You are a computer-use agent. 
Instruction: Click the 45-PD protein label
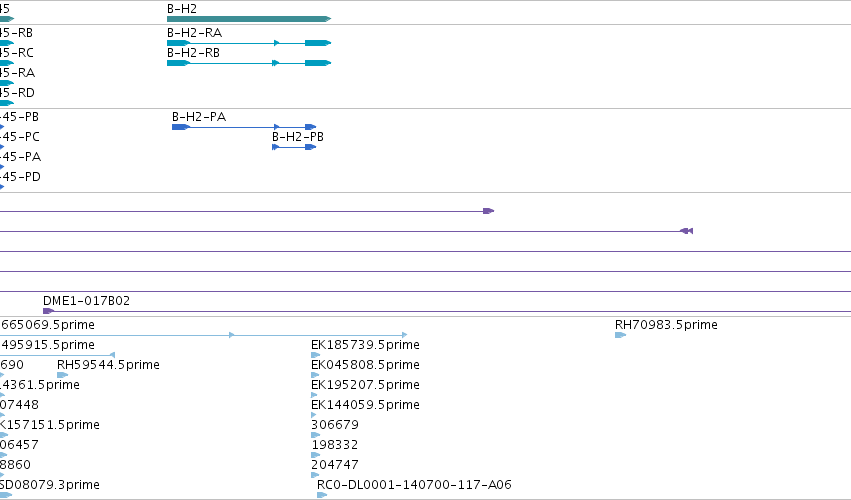(x=20, y=177)
